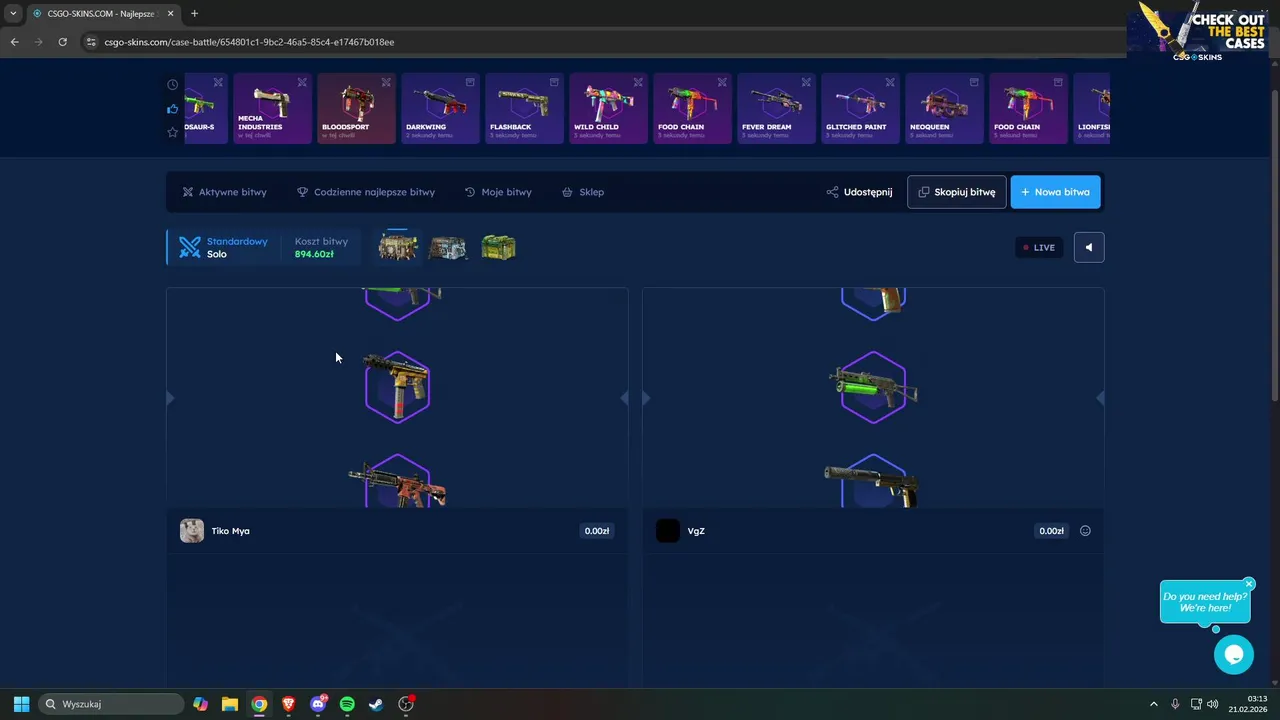Click VgZ's 0.00zł balance badge
1280x720 pixels.
point(1052,531)
